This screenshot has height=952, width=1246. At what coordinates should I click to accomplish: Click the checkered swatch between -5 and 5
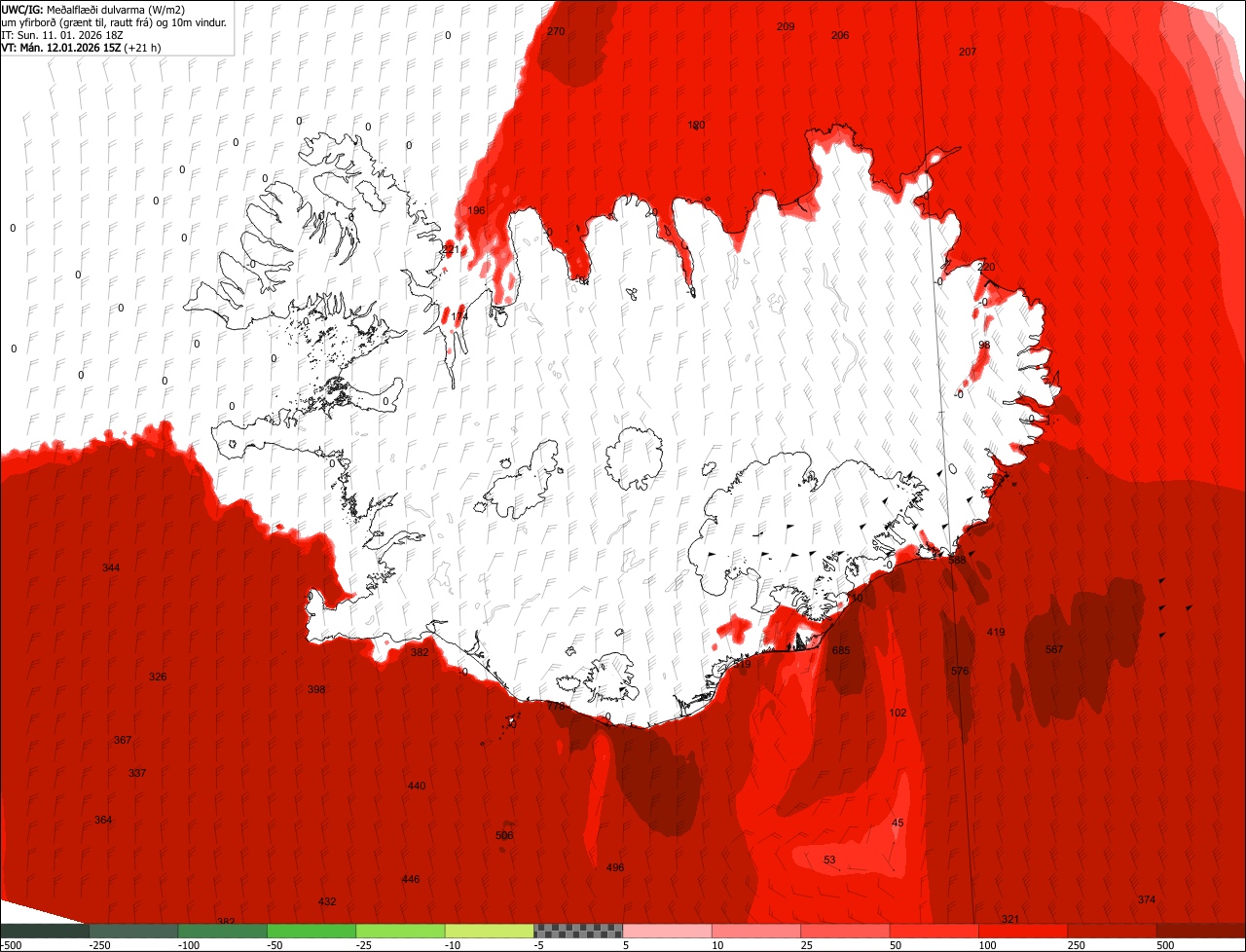tap(578, 931)
